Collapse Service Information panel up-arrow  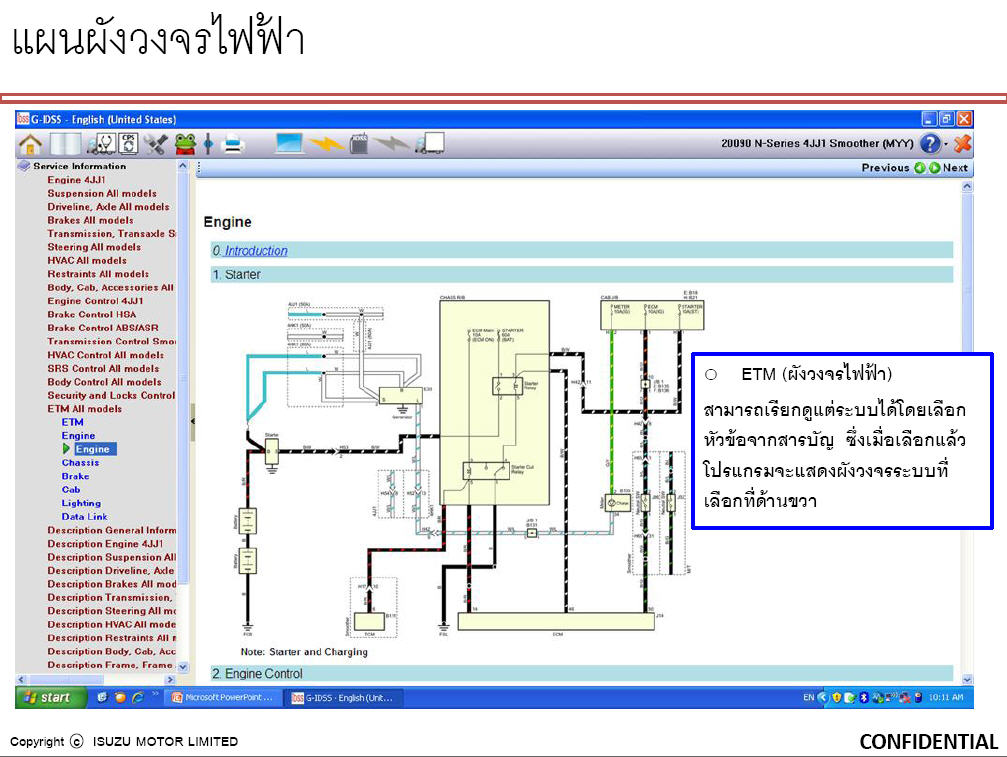click(182, 166)
